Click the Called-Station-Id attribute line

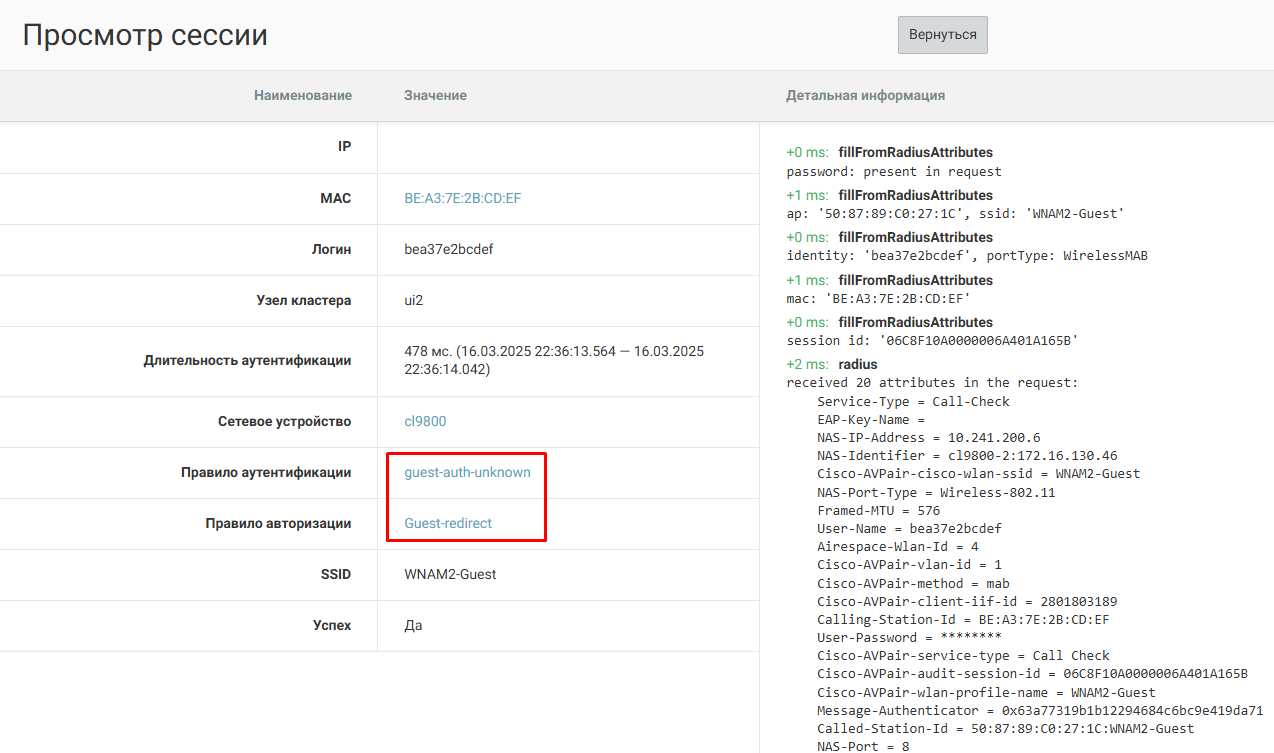(x=1005, y=728)
